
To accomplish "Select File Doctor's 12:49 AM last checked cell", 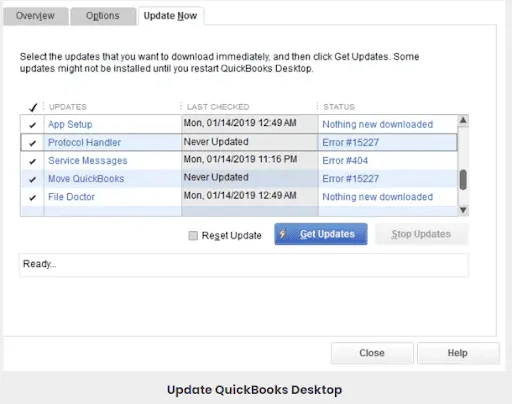I will pos(250,196).
